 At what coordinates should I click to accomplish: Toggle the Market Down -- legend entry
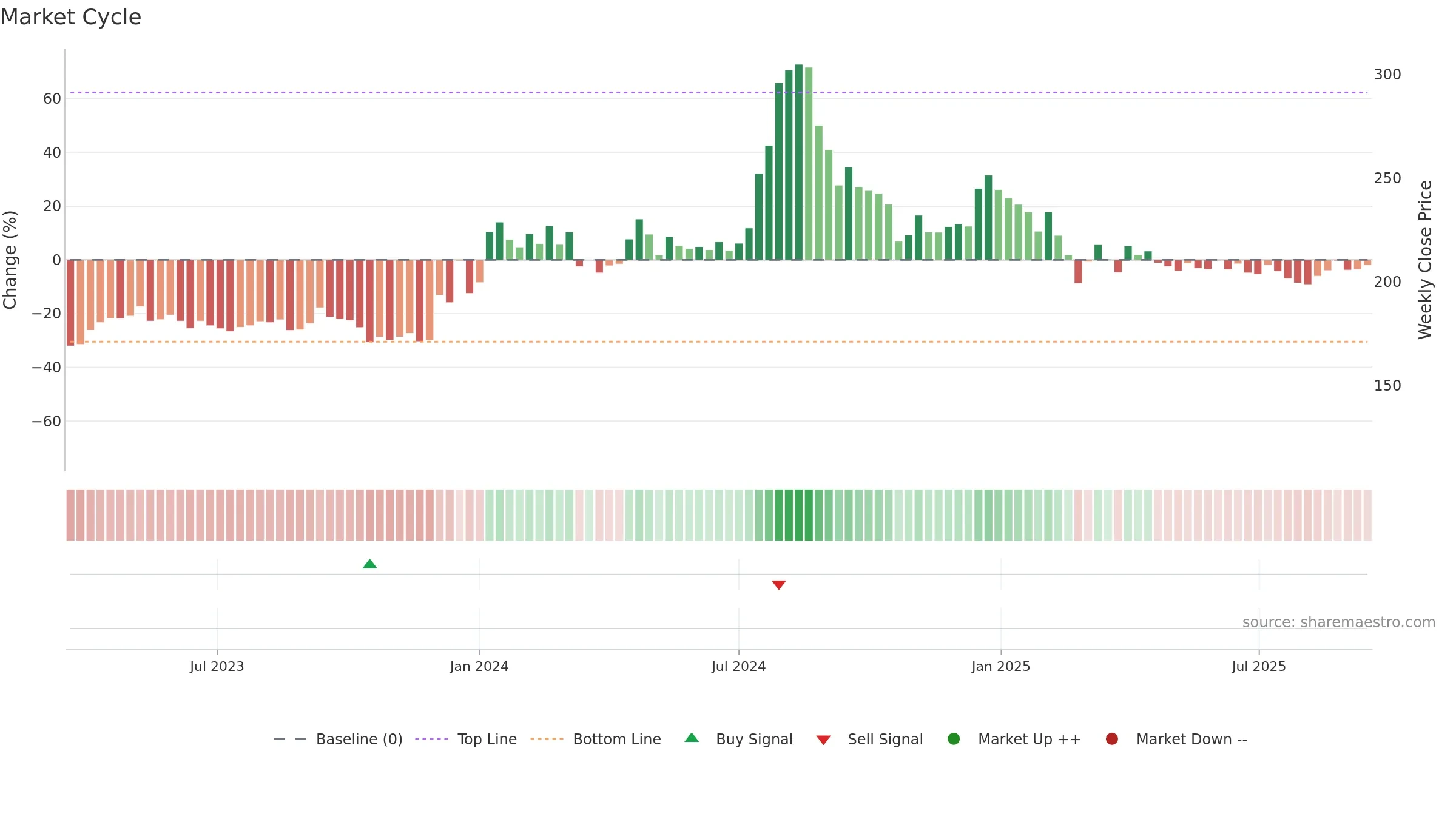click(x=1176, y=739)
